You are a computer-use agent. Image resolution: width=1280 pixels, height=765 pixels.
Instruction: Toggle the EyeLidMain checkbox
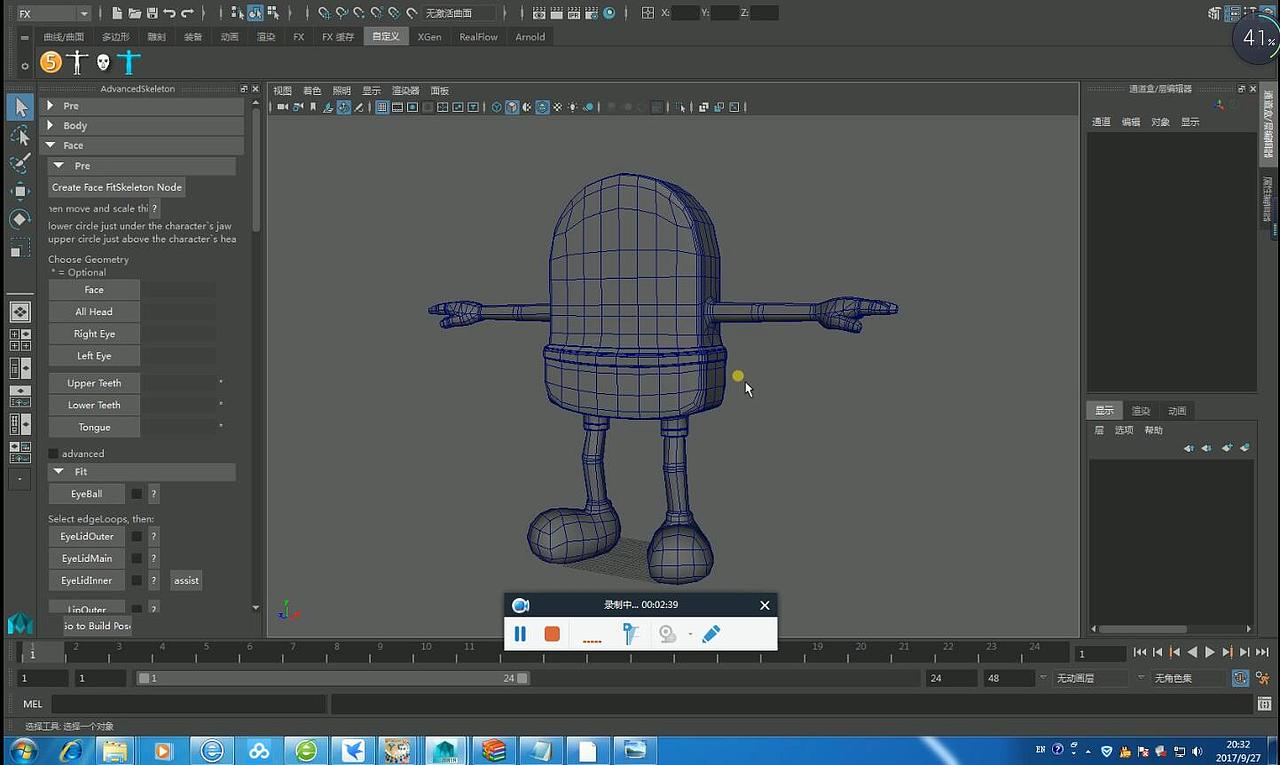coord(137,559)
